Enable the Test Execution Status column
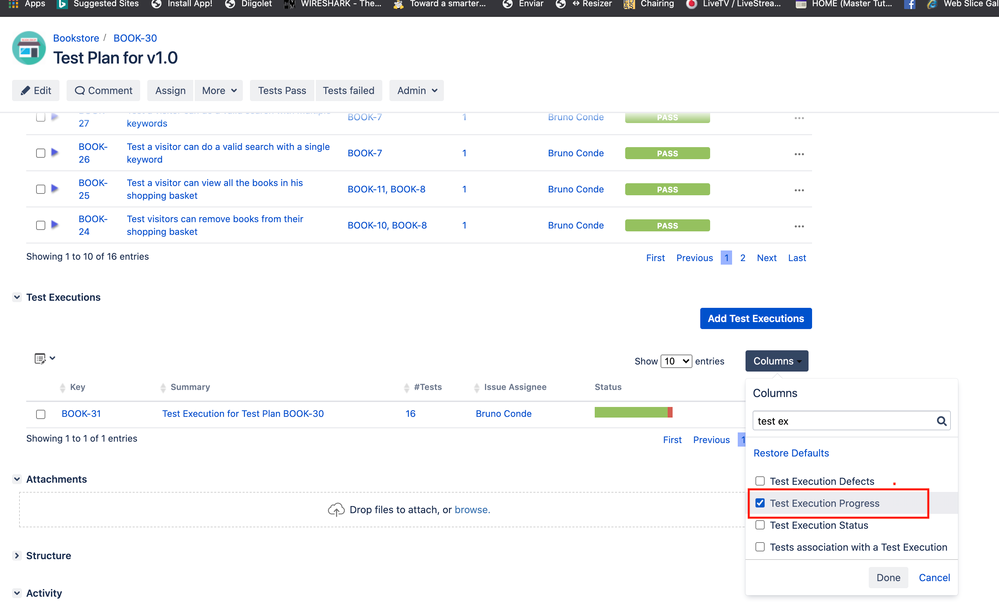Image resolution: width=999 pixels, height=610 pixels. [760, 525]
